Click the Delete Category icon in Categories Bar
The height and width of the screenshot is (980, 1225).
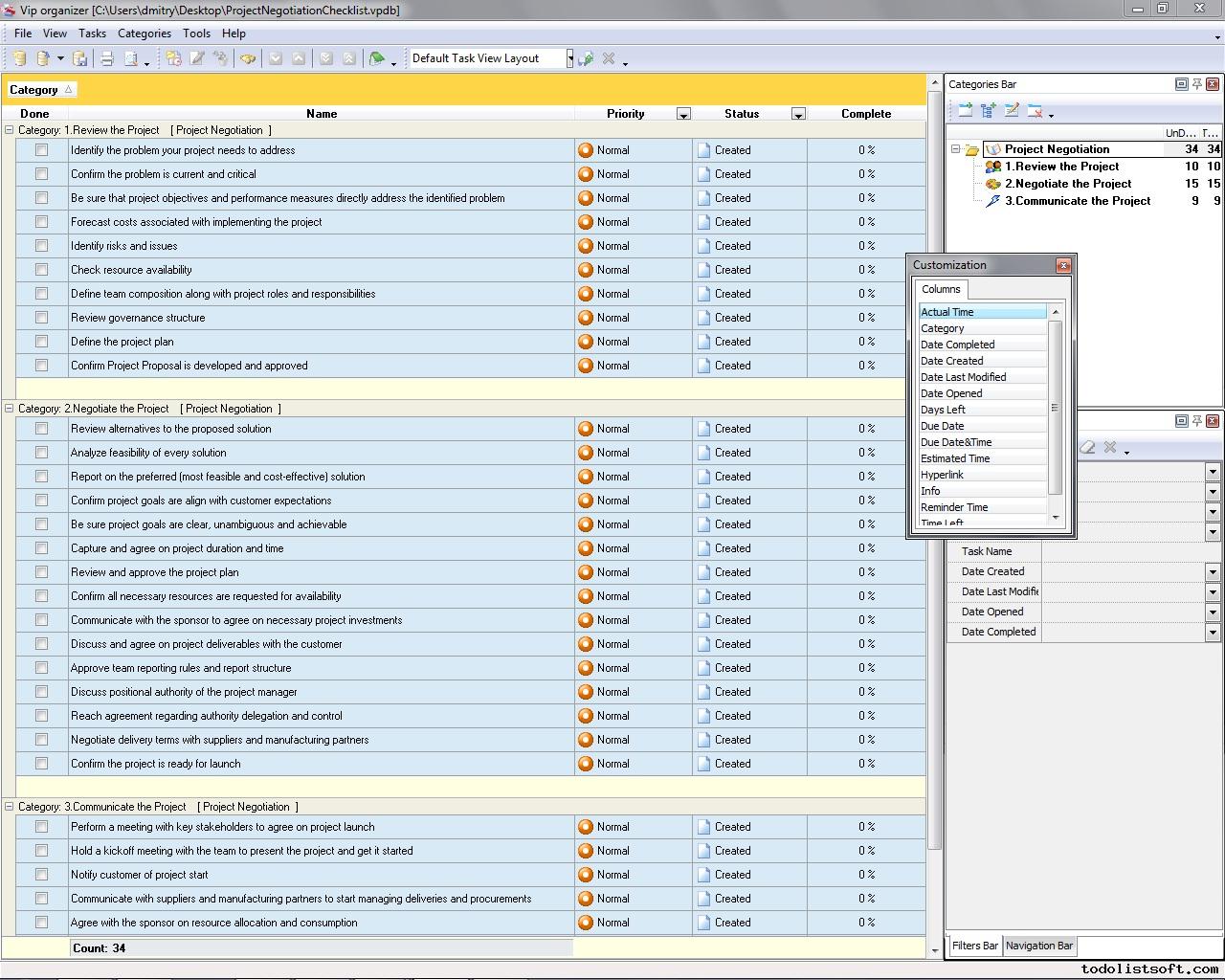[1035, 111]
